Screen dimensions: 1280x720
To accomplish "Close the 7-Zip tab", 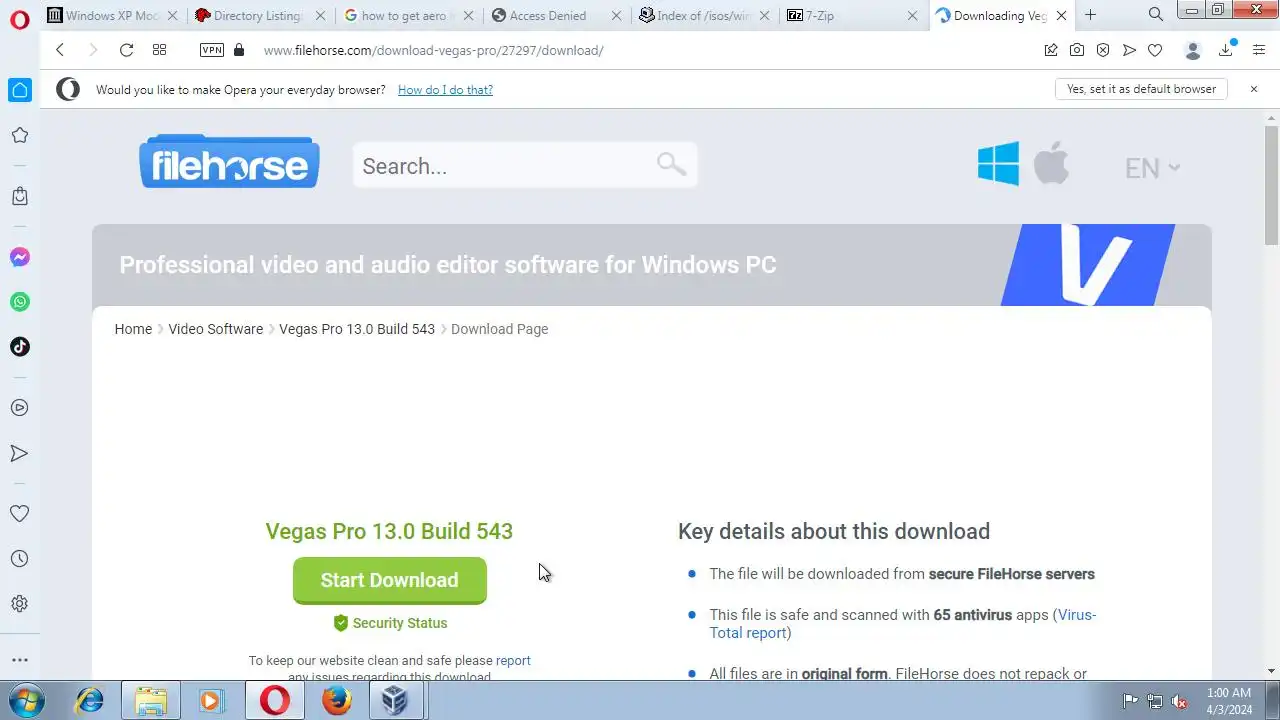I will tap(912, 15).
